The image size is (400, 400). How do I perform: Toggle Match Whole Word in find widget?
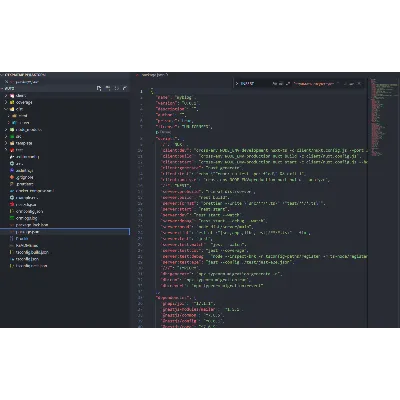pyautogui.click(x=281, y=84)
